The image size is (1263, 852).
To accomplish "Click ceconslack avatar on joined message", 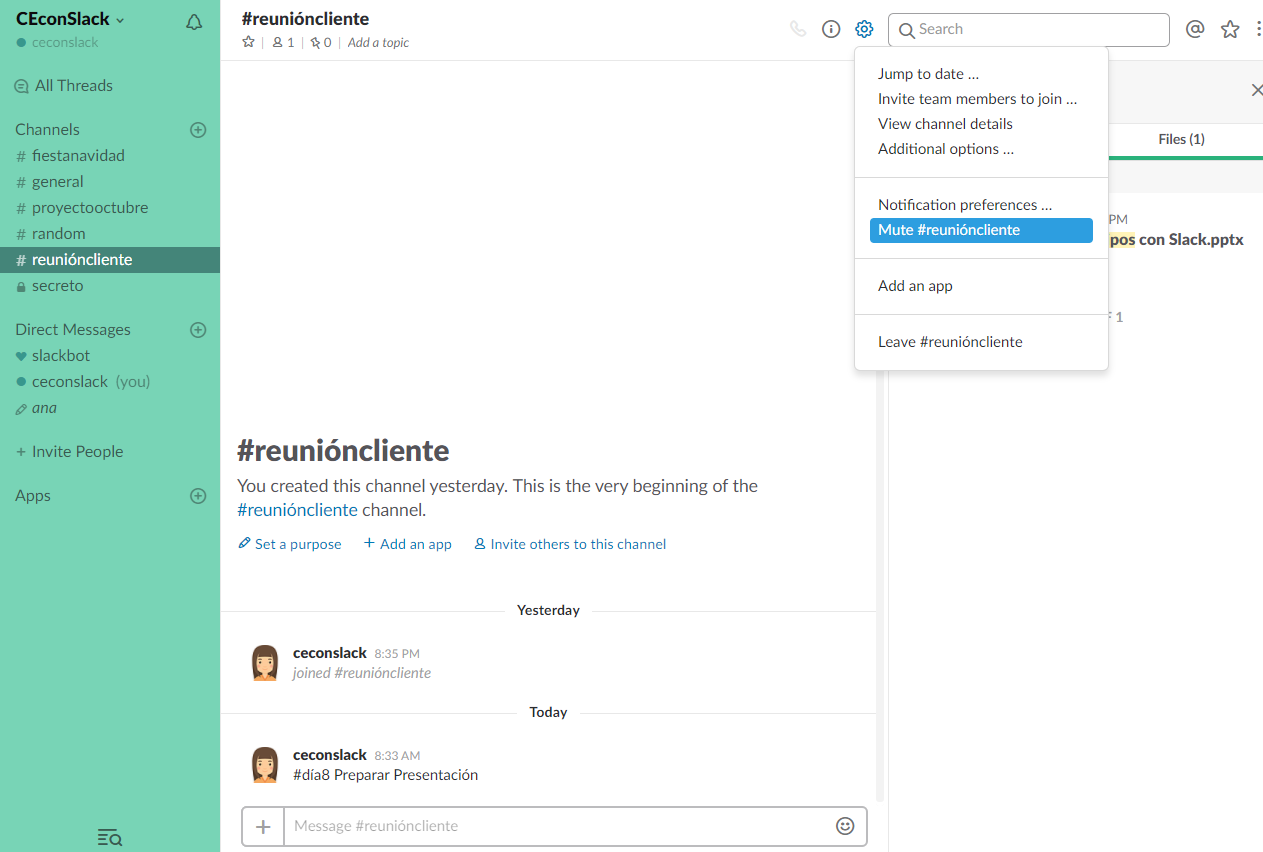I will coord(265,663).
